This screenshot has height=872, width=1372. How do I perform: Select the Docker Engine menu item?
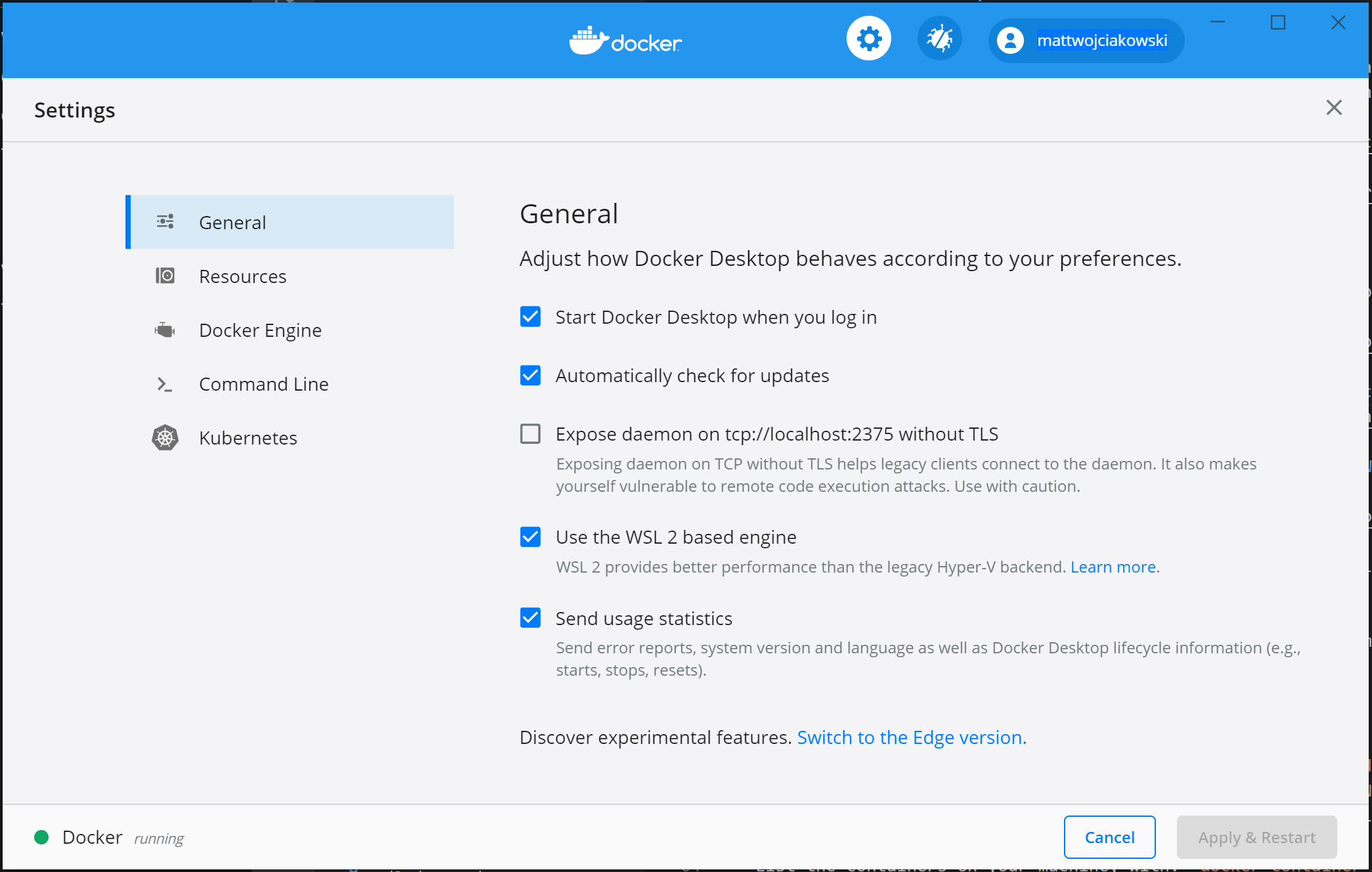[x=257, y=329]
